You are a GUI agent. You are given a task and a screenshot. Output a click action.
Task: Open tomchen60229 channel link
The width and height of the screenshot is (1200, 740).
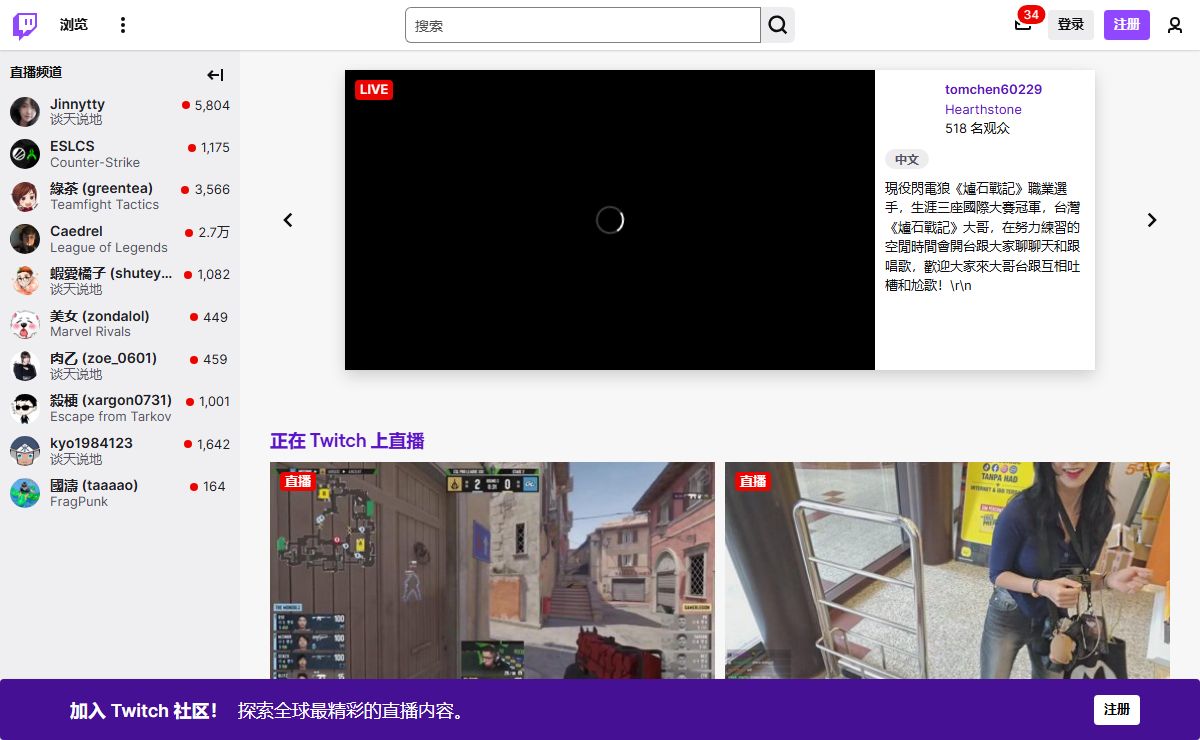point(993,90)
